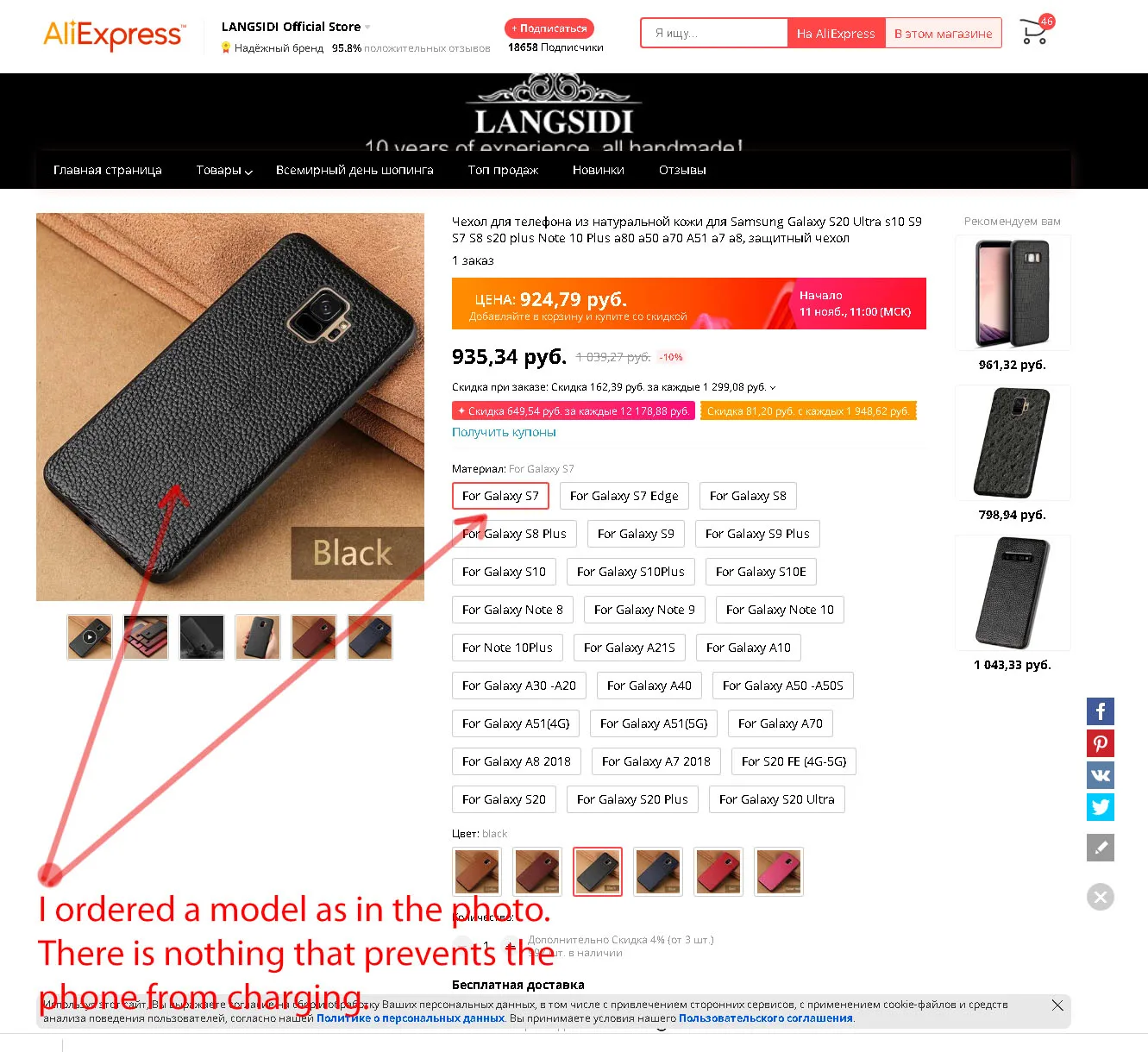Share on Twitter icon
Image resolution: width=1148 pixels, height=1052 pixels.
pos(1101,807)
